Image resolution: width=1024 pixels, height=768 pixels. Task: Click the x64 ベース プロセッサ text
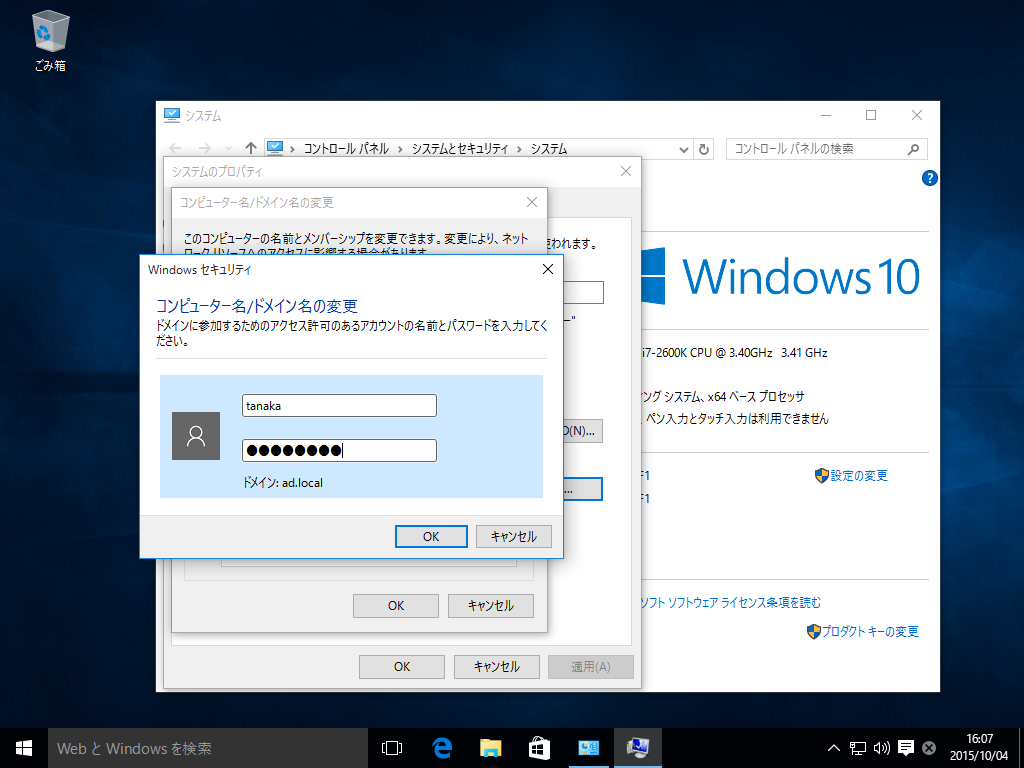click(x=756, y=396)
